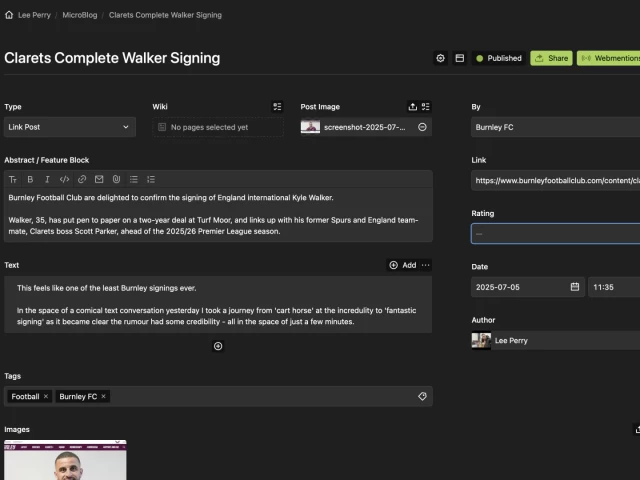Image resolution: width=640 pixels, height=480 pixels.
Task: Open text size options in Abstract toolbar
Action: coord(13,179)
